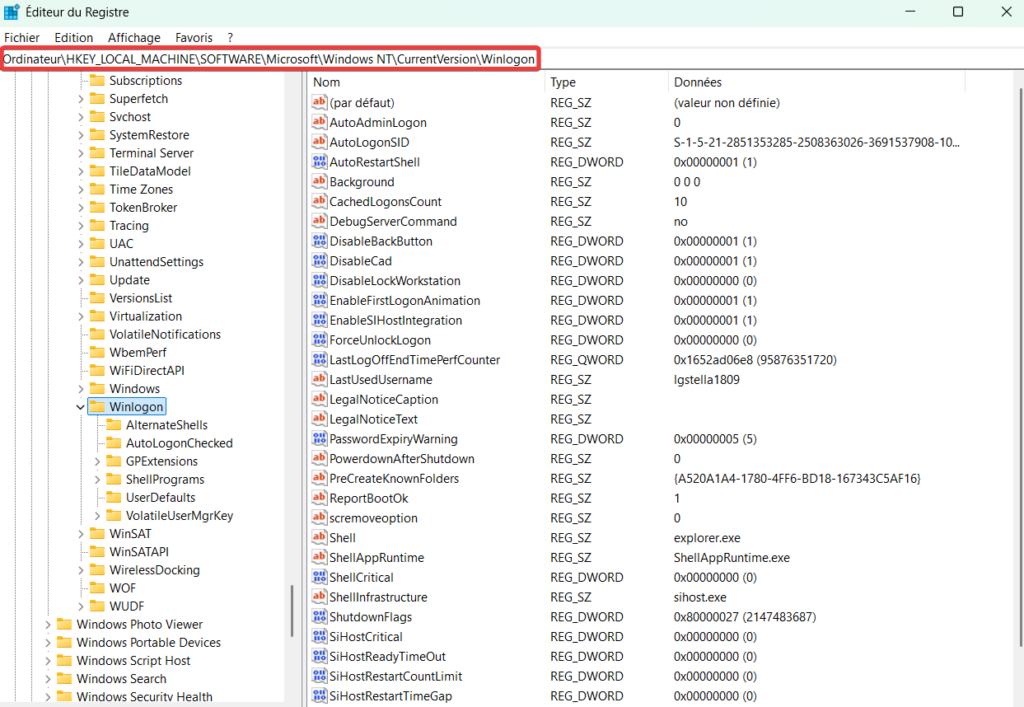Select the EnableFirstLogonAnimation value
Screen dimensions: 1024x707
[405, 300]
